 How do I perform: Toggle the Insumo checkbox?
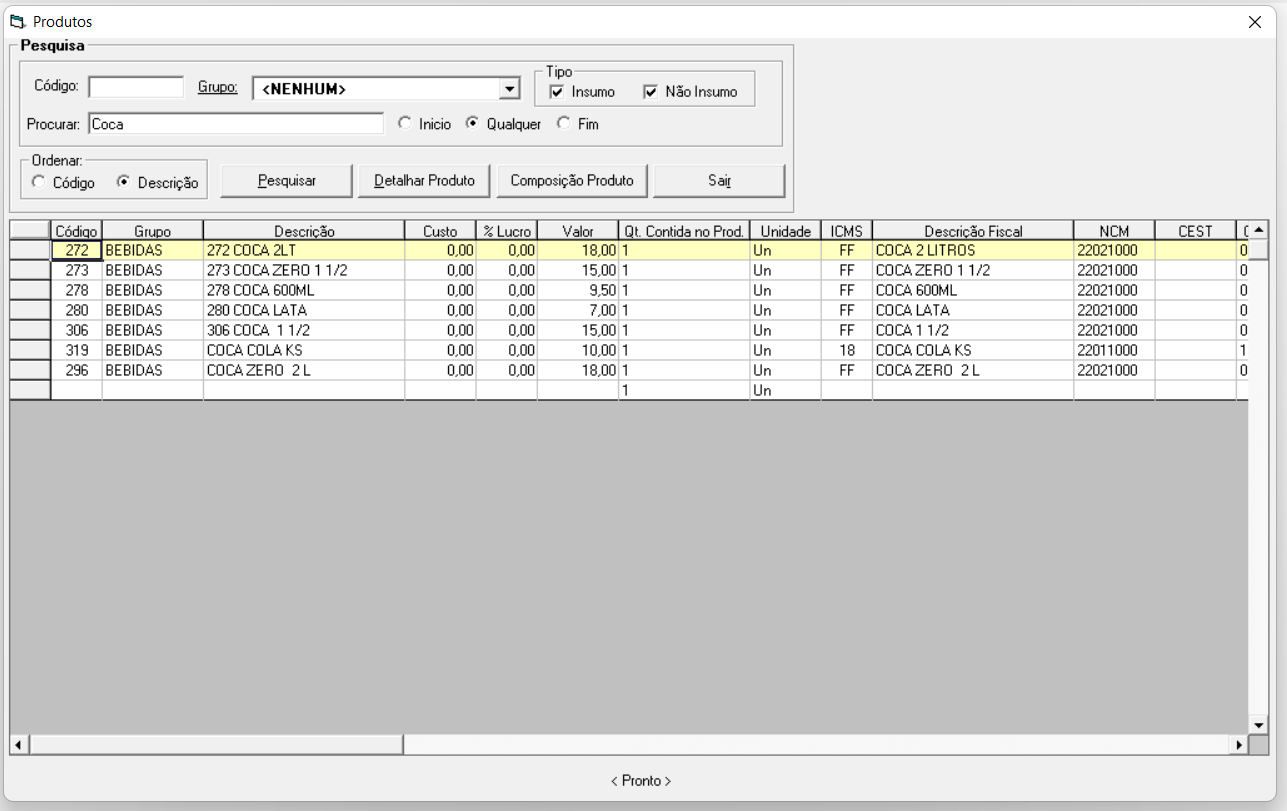point(557,92)
